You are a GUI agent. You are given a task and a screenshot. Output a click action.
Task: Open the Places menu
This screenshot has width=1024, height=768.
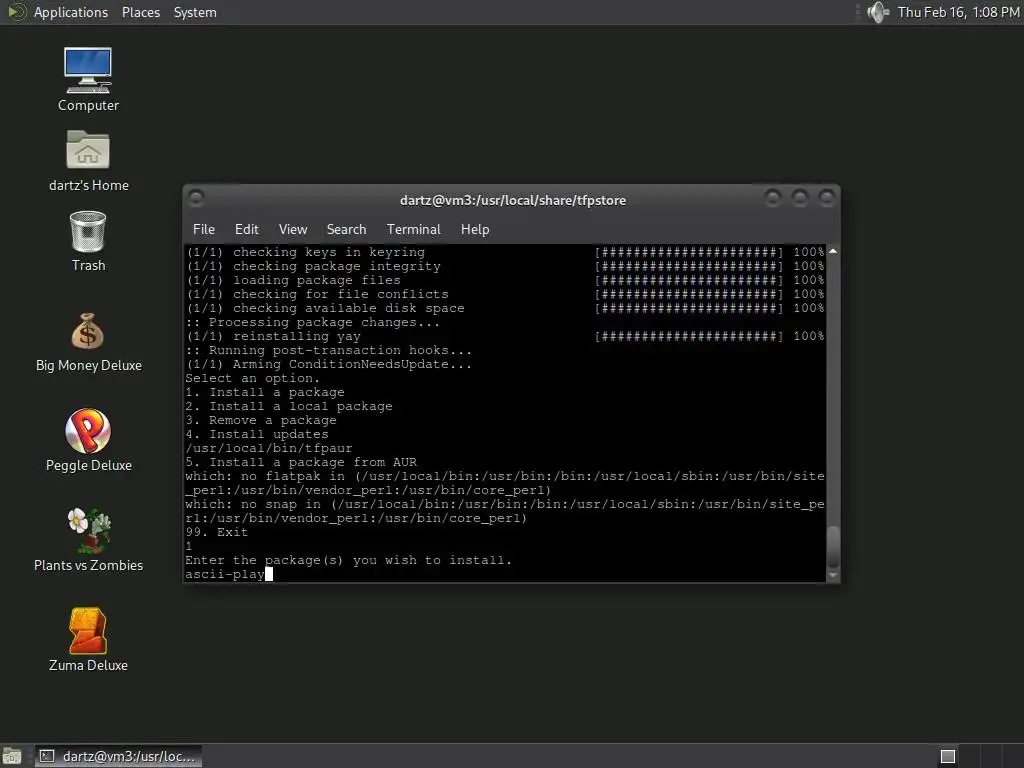click(x=140, y=12)
